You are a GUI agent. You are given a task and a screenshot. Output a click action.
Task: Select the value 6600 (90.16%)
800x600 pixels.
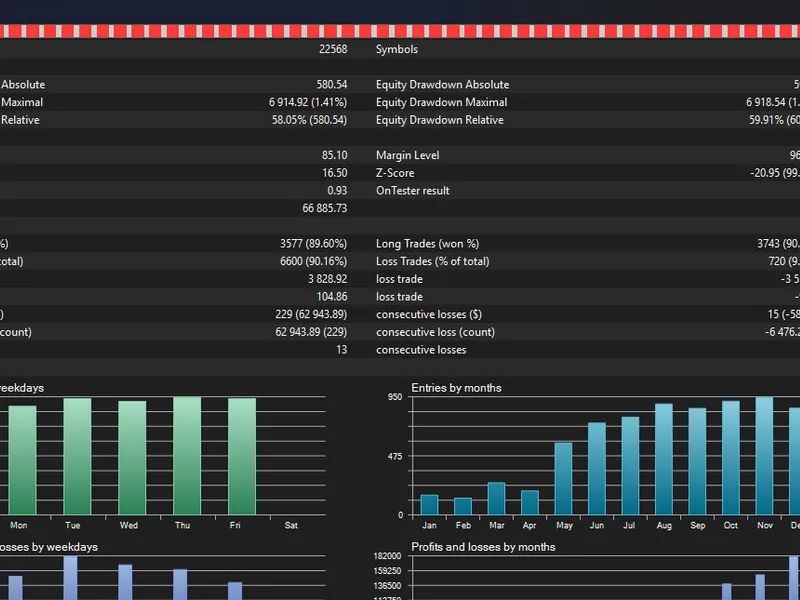pyautogui.click(x=313, y=261)
